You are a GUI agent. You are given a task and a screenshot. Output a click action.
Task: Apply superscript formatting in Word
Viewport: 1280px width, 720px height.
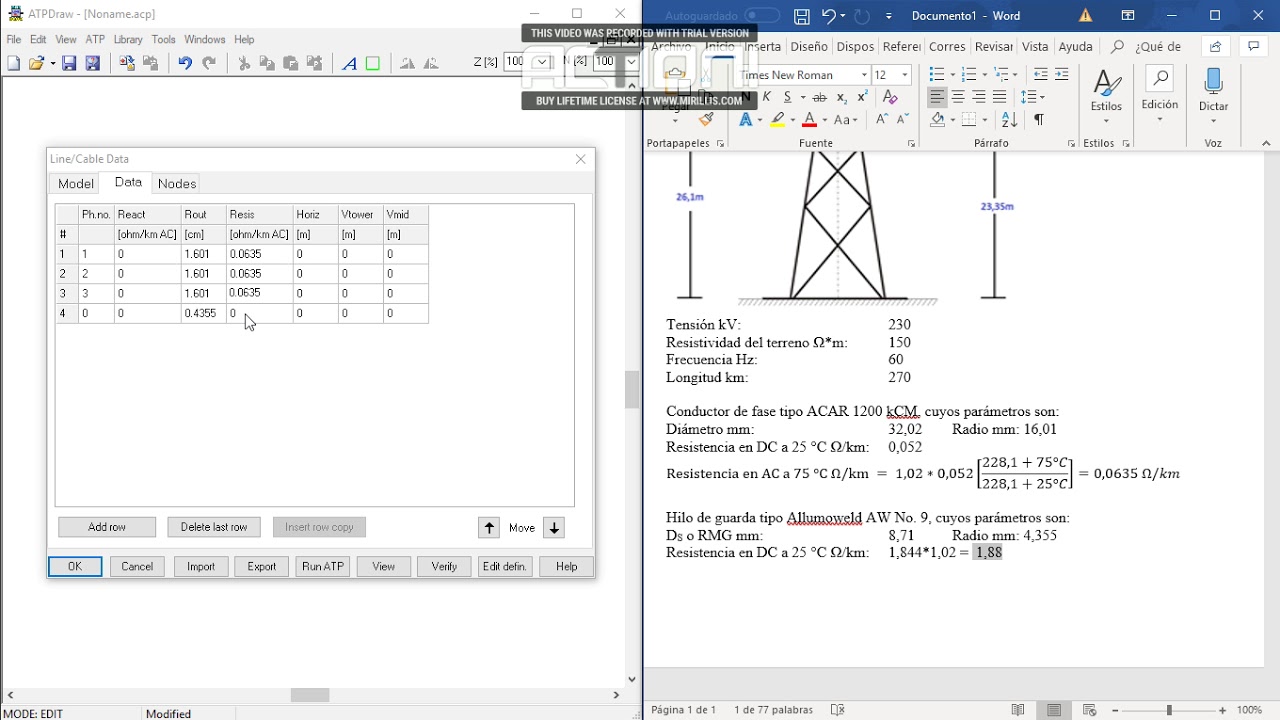click(x=864, y=97)
